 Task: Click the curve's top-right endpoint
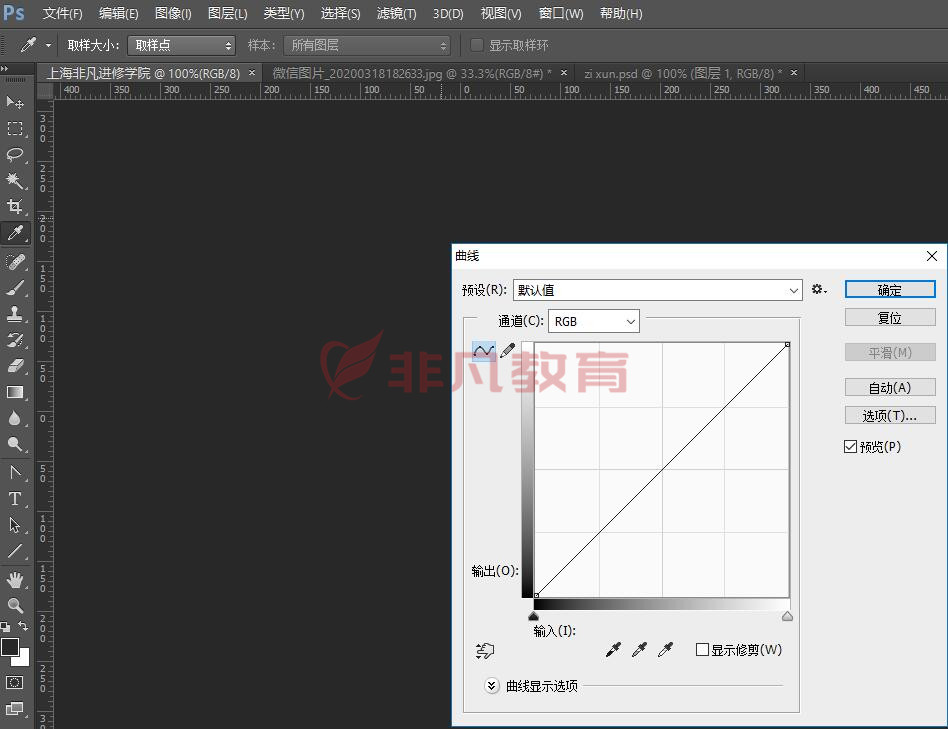click(x=787, y=344)
